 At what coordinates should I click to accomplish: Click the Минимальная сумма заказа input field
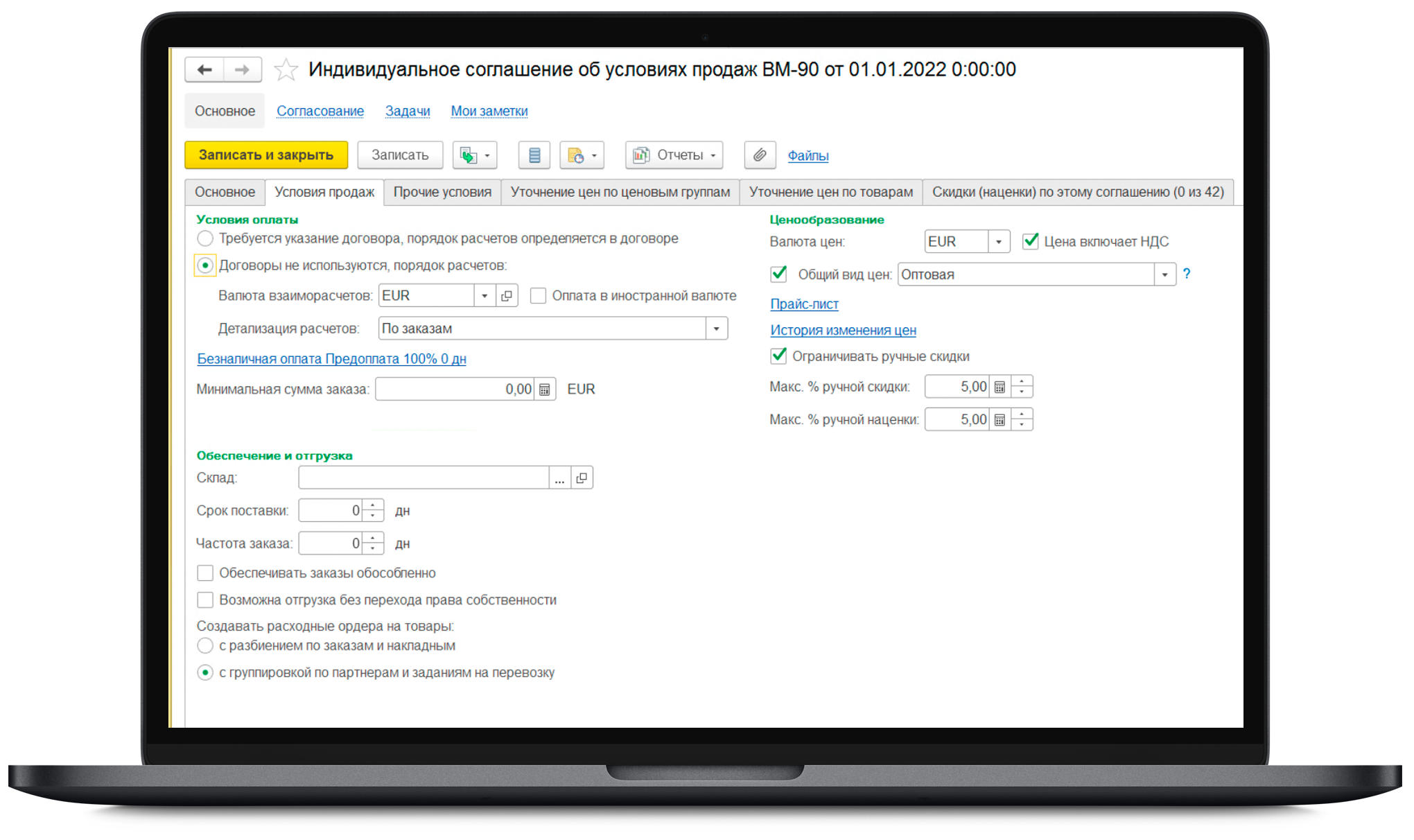[455, 390]
